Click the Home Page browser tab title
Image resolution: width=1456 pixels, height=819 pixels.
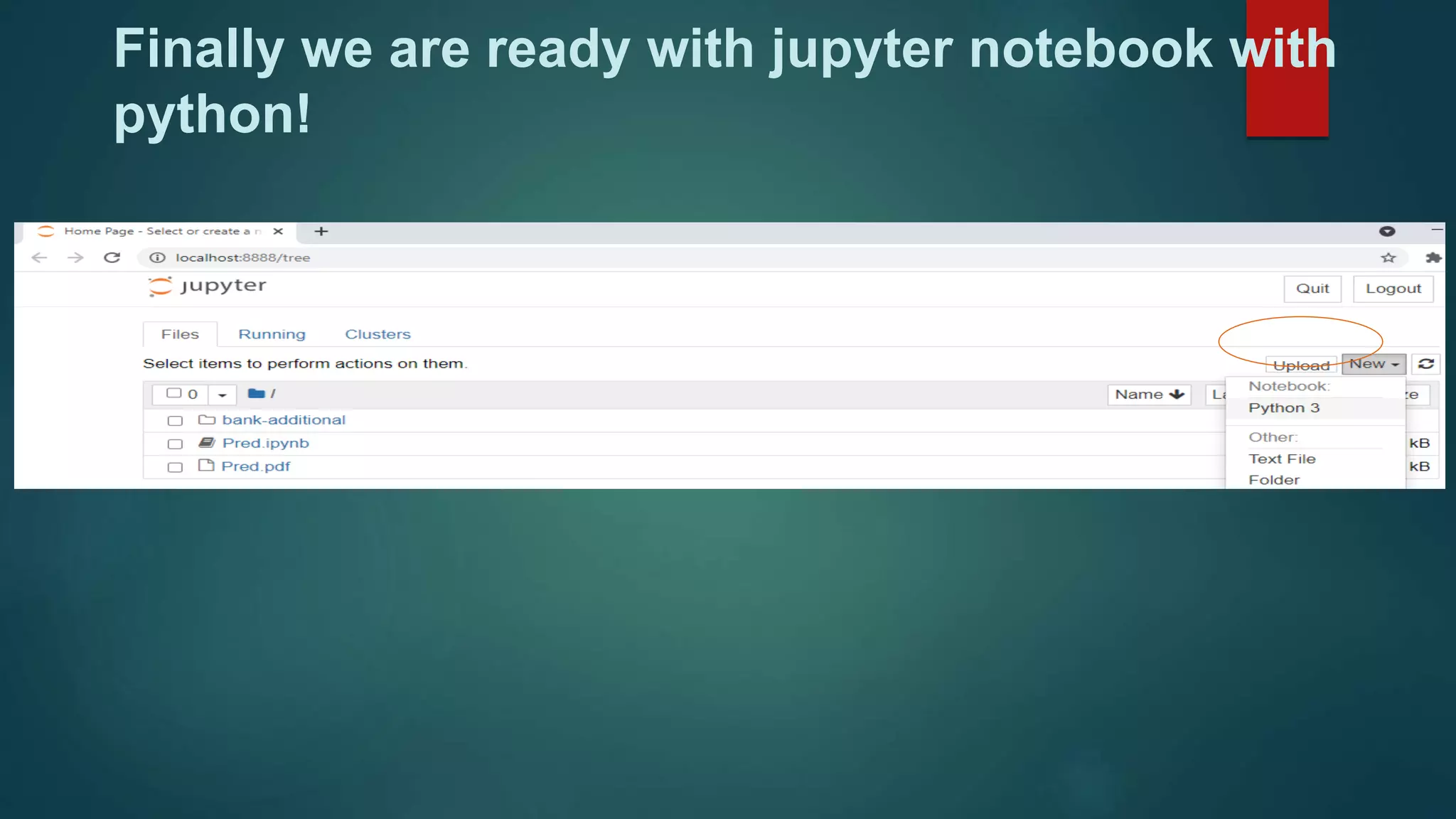tap(162, 231)
